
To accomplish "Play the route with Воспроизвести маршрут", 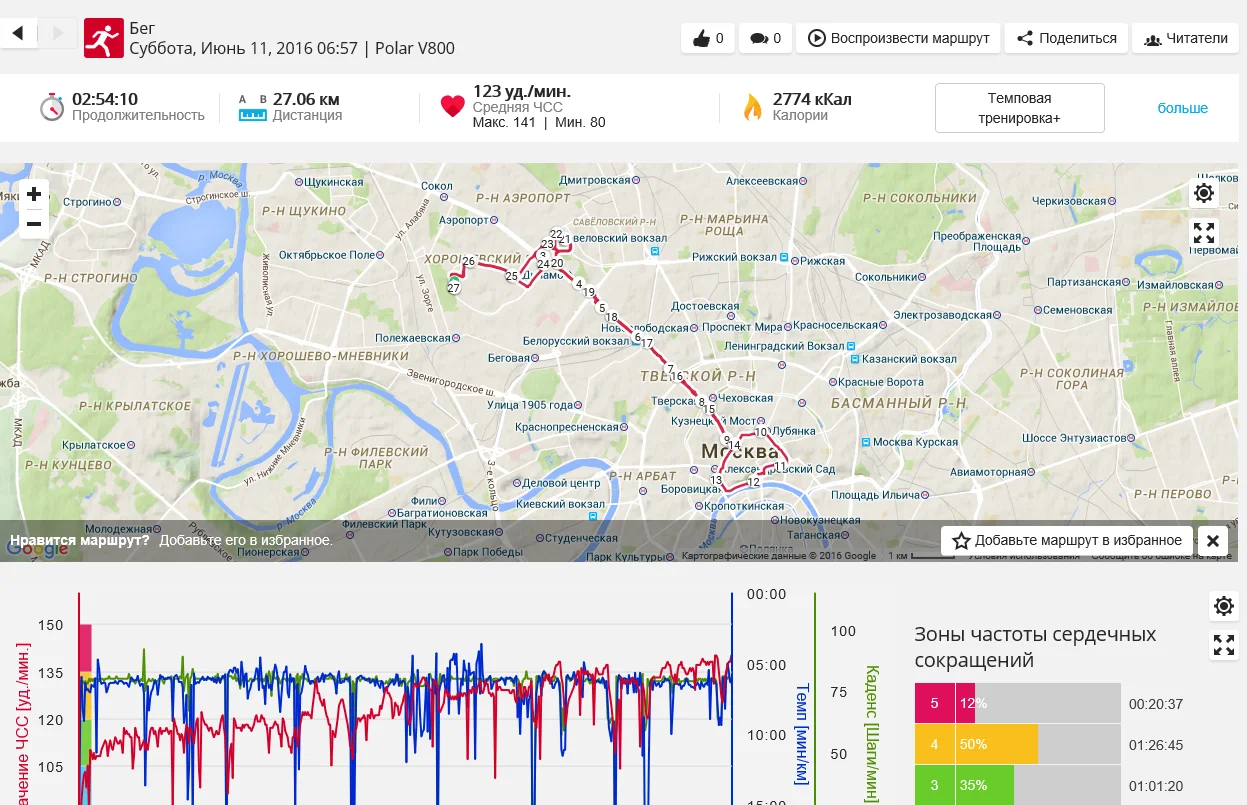I will (898, 39).
